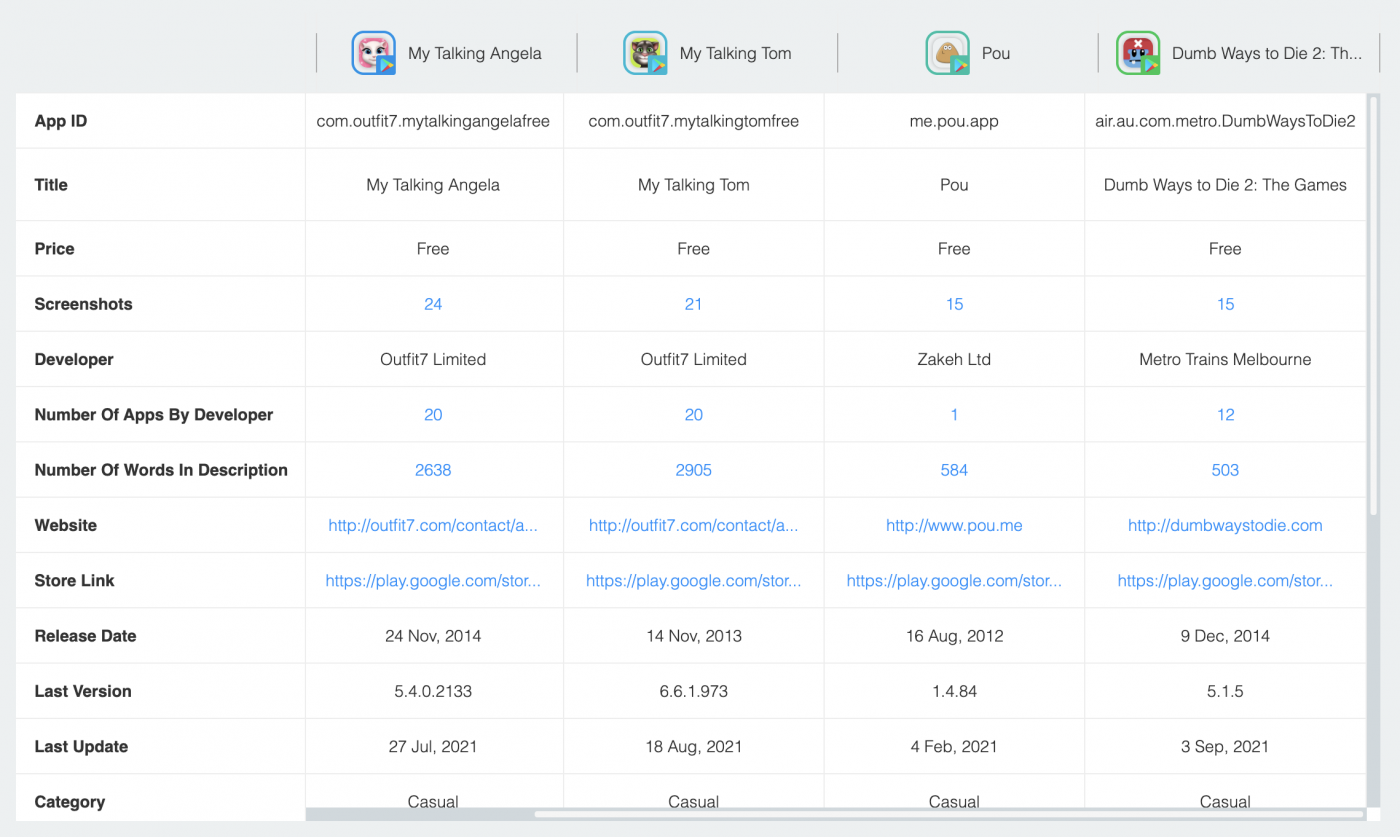The width and height of the screenshot is (1400, 837).
Task: Visit http://dumbwaystodie.com website link
Action: (x=1225, y=525)
